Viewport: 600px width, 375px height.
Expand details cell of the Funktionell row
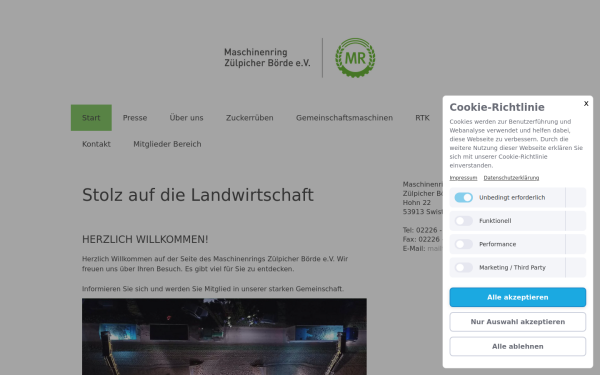[576, 221]
